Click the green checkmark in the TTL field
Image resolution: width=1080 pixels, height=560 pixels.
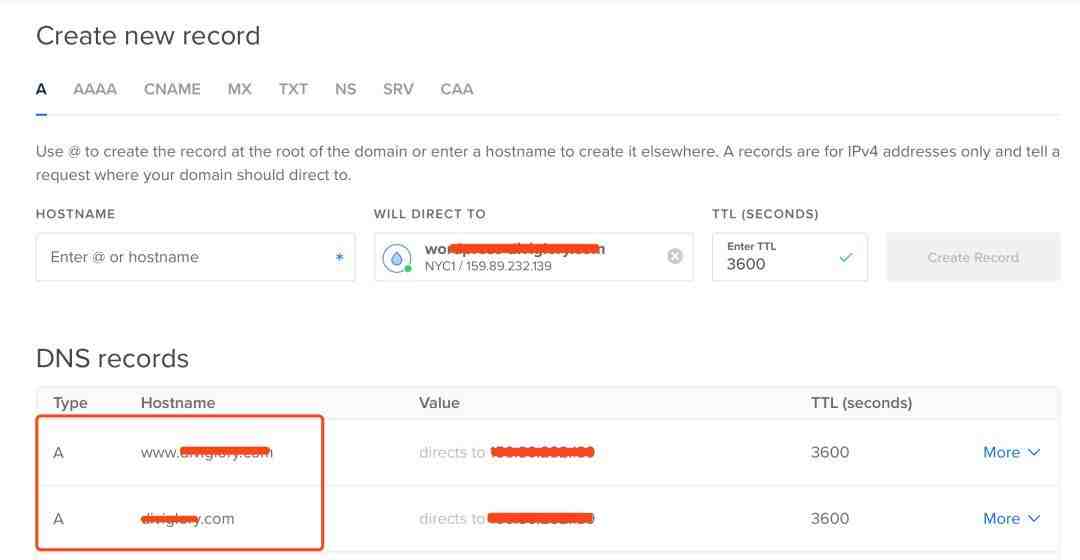click(x=846, y=257)
